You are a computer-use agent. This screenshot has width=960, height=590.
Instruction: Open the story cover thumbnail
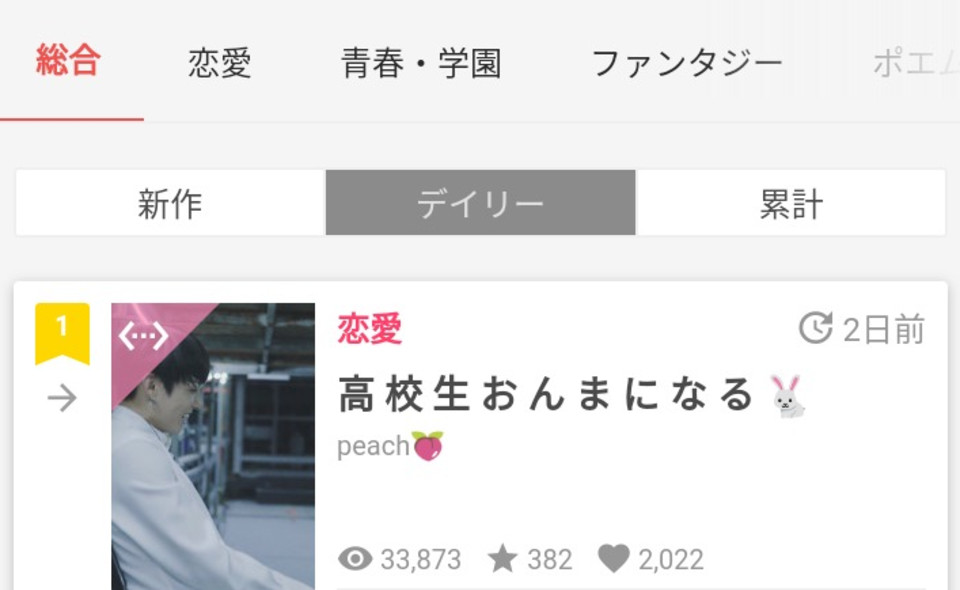point(213,446)
